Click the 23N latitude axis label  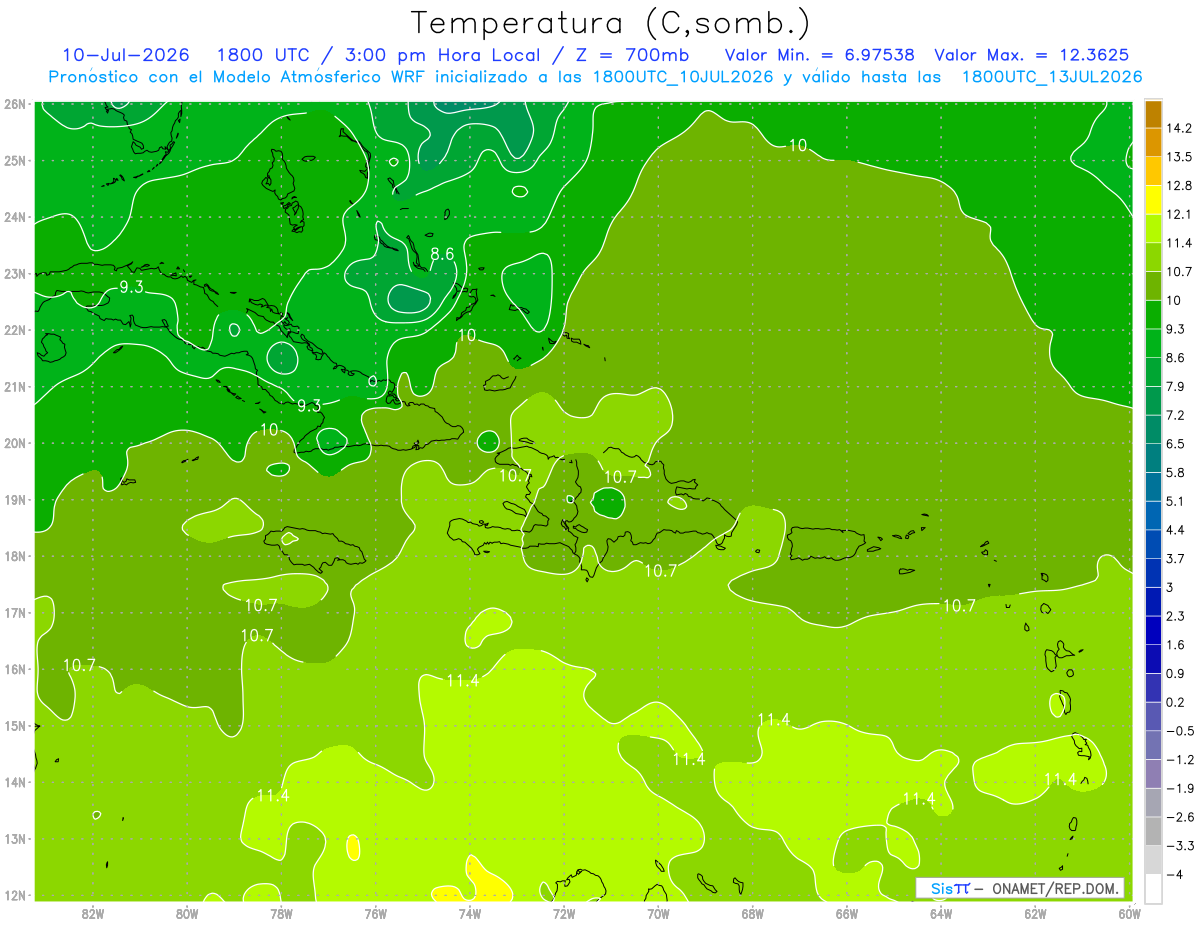point(15,273)
